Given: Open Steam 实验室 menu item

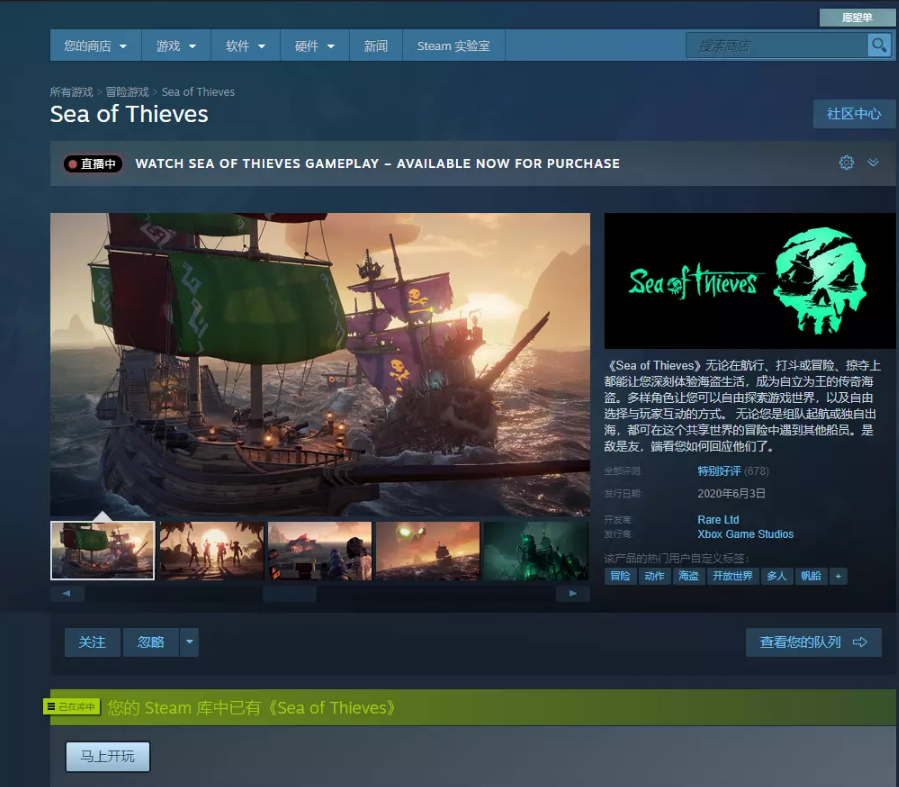Looking at the screenshot, I should [454, 46].
